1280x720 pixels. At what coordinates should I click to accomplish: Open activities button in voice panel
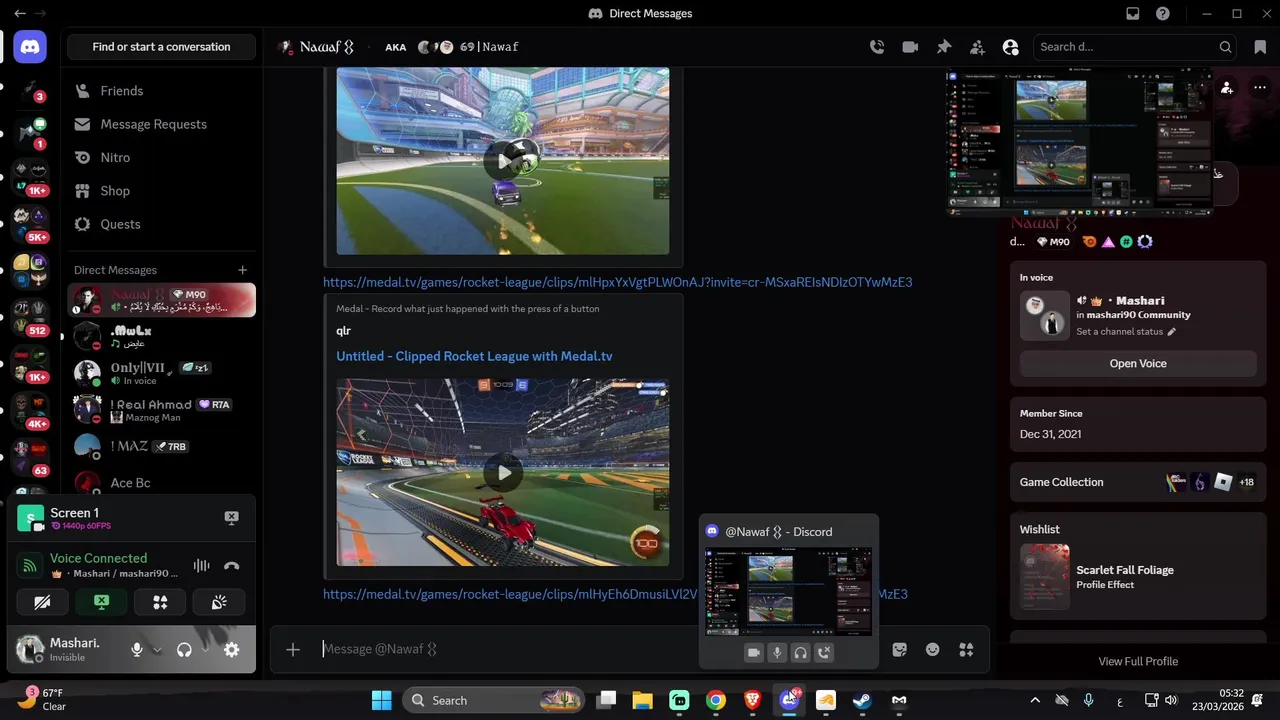point(160,602)
